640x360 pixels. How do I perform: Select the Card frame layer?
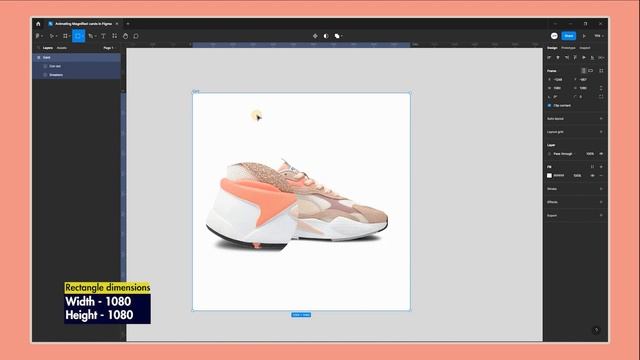coord(76,58)
